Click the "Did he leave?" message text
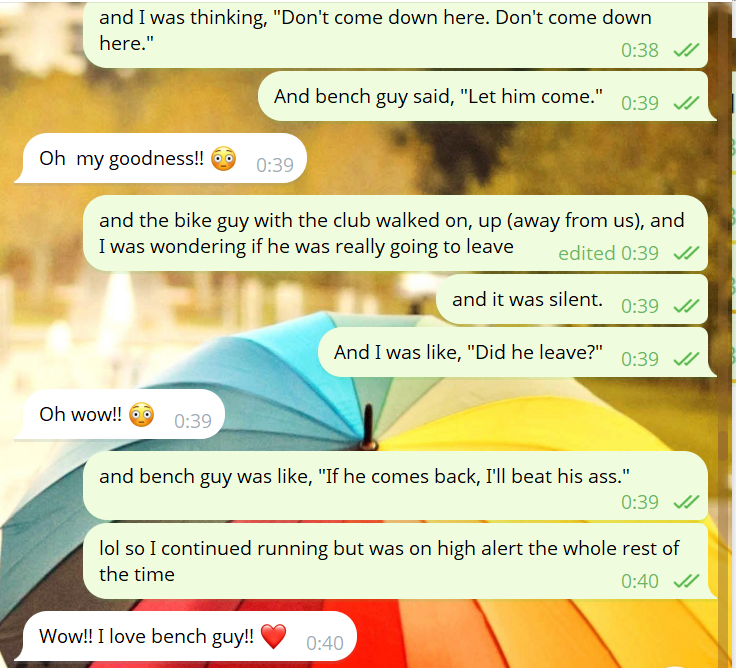 468,352
